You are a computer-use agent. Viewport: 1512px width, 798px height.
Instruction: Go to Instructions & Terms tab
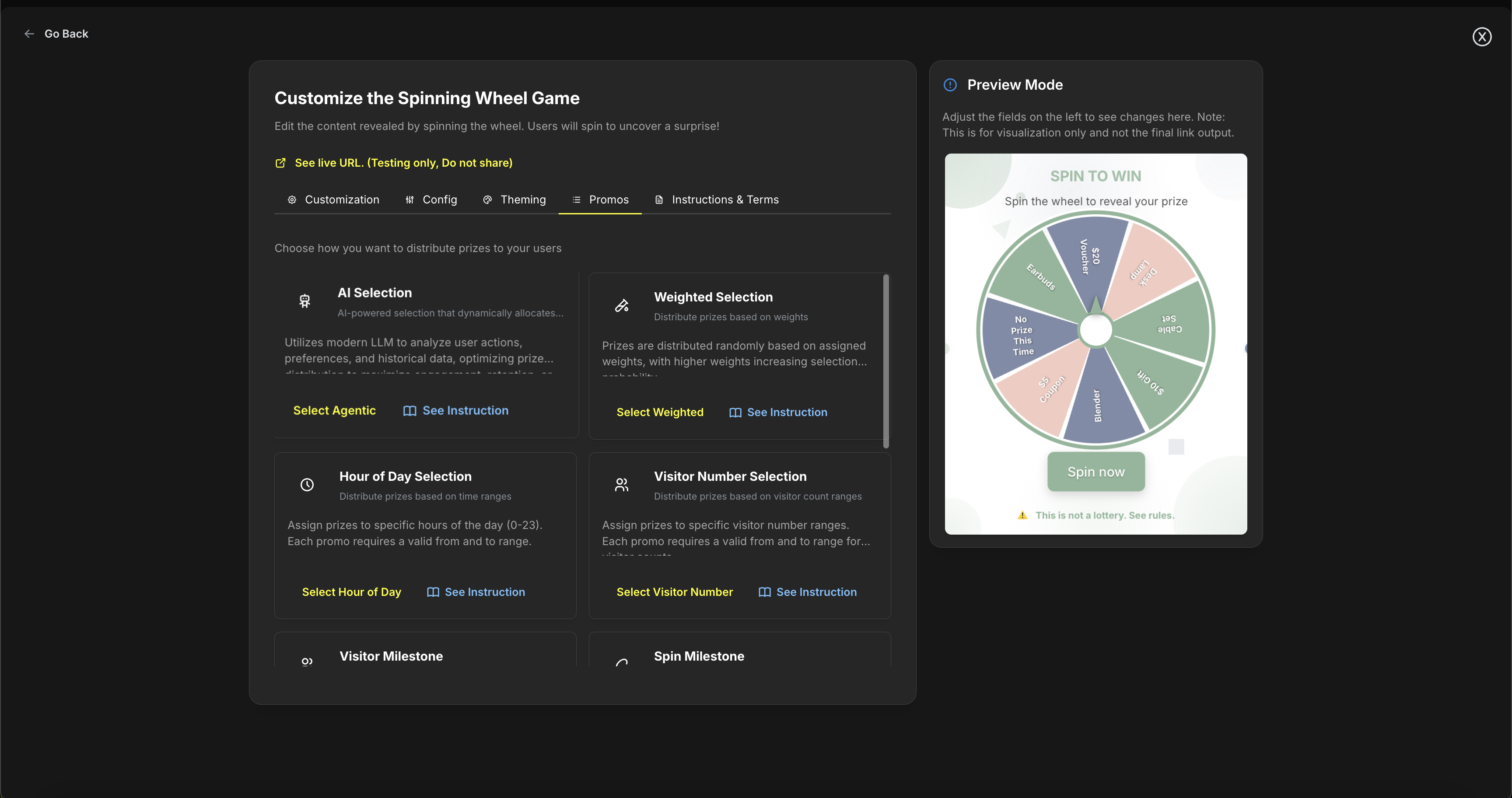tap(717, 199)
